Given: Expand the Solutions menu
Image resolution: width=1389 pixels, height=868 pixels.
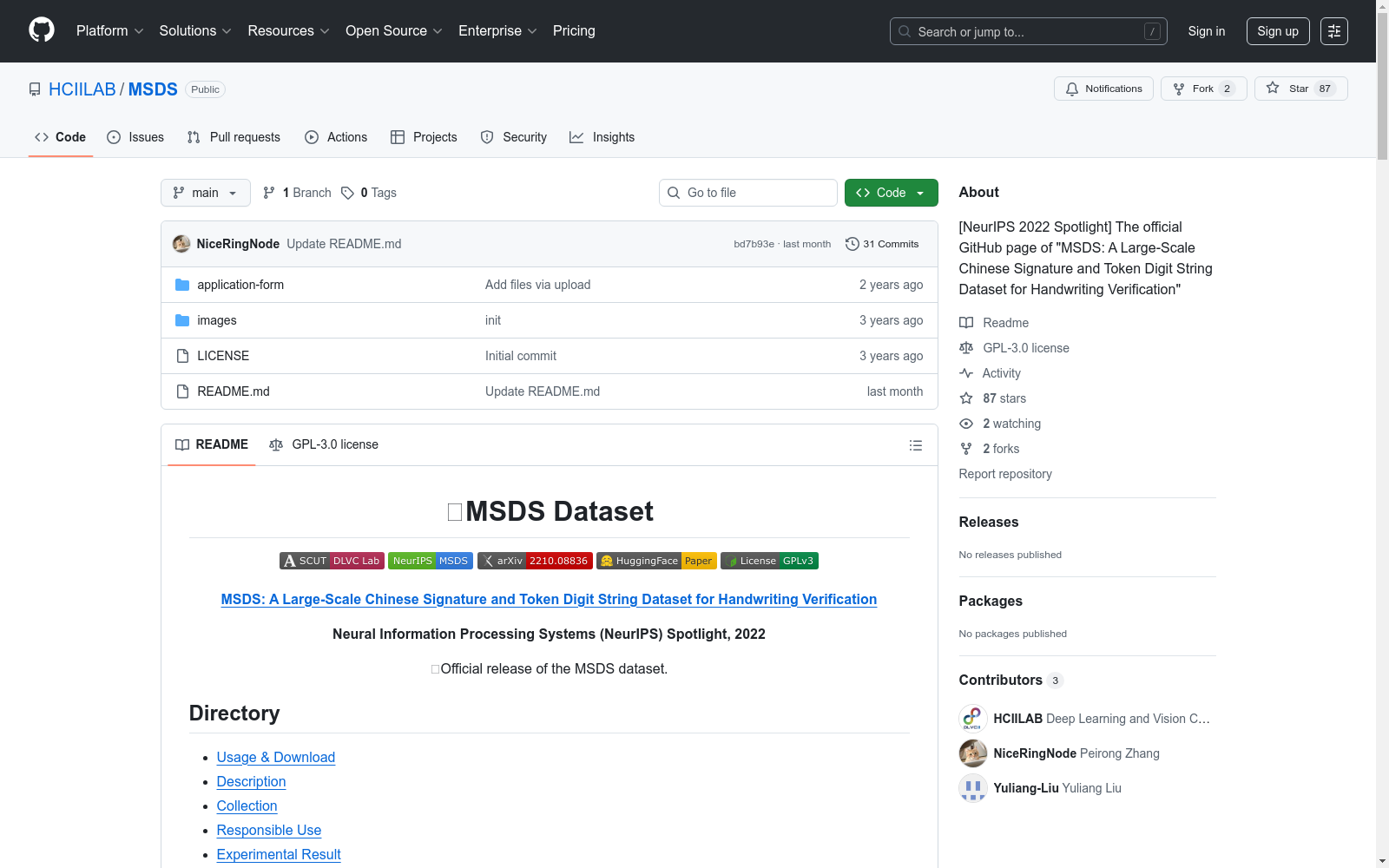Looking at the screenshot, I should 195,31.
